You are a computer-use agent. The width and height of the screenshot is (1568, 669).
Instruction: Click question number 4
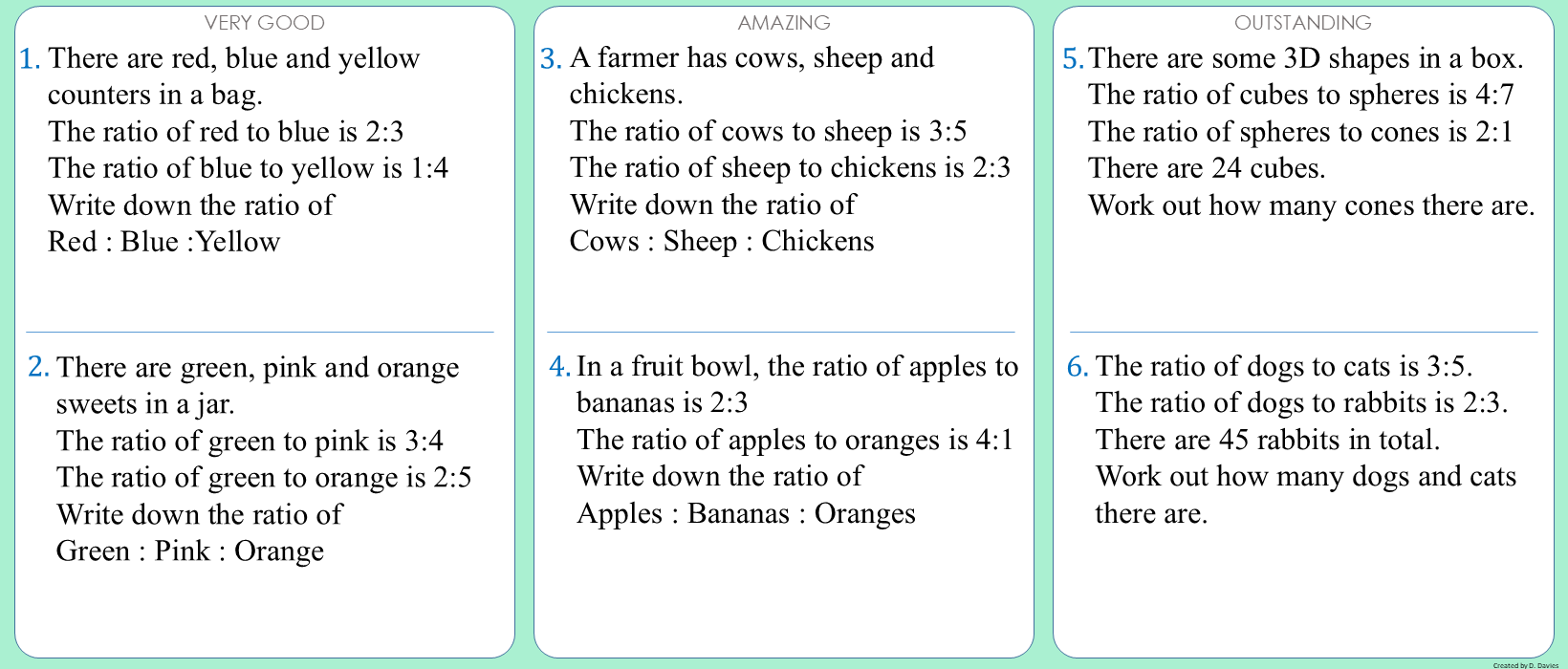(559, 367)
